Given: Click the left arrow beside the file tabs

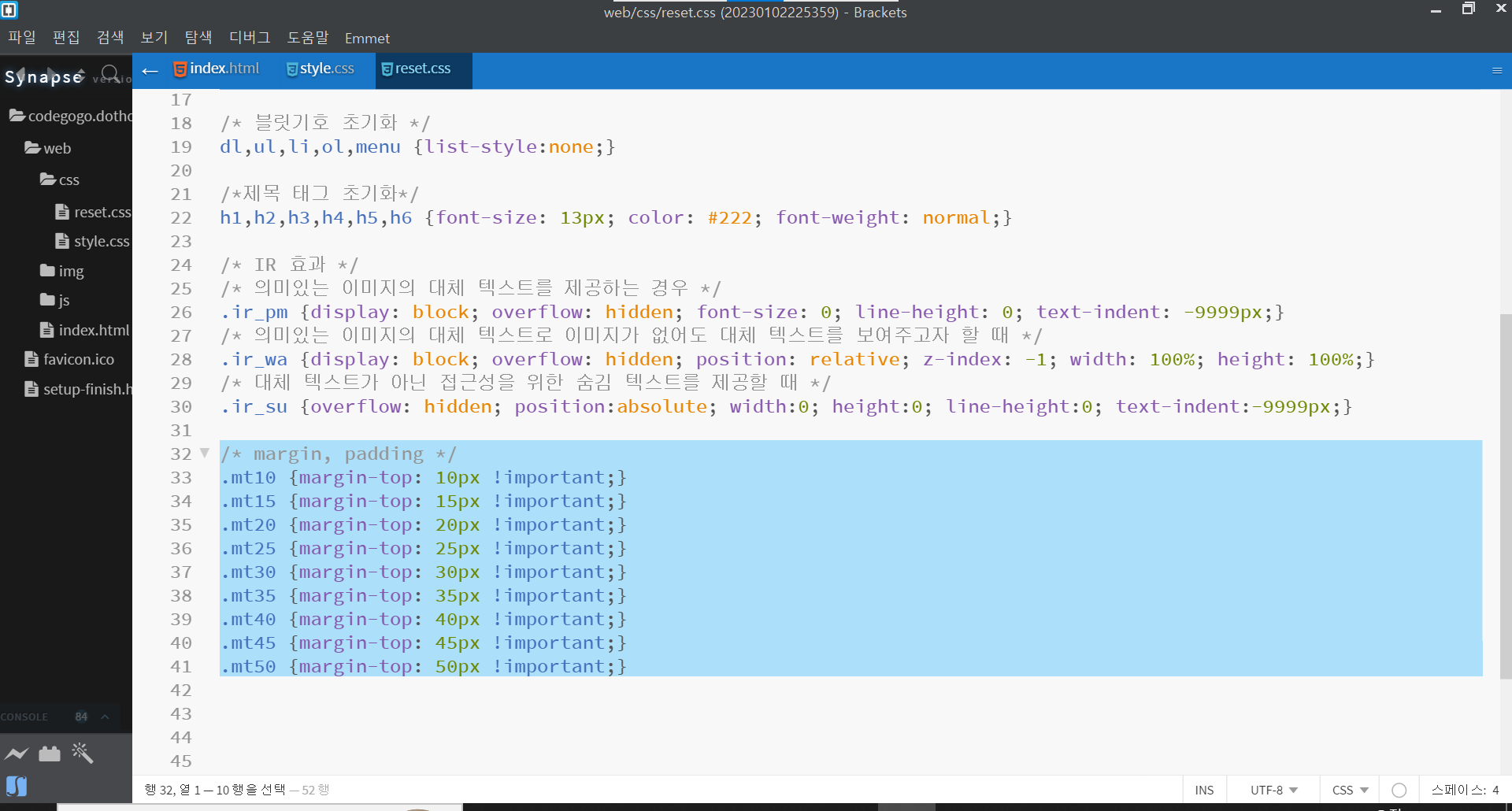Looking at the screenshot, I should click(x=150, y=72).
